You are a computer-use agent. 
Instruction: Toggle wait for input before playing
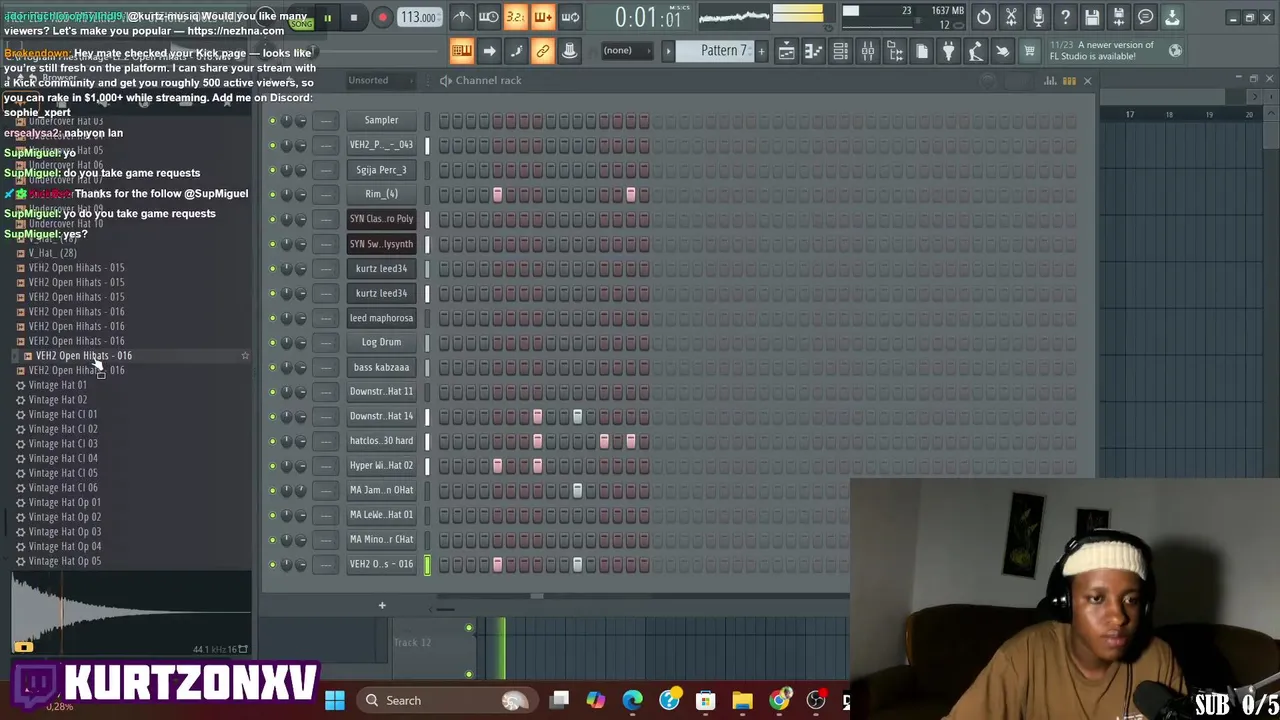click(x=488, y=16)
